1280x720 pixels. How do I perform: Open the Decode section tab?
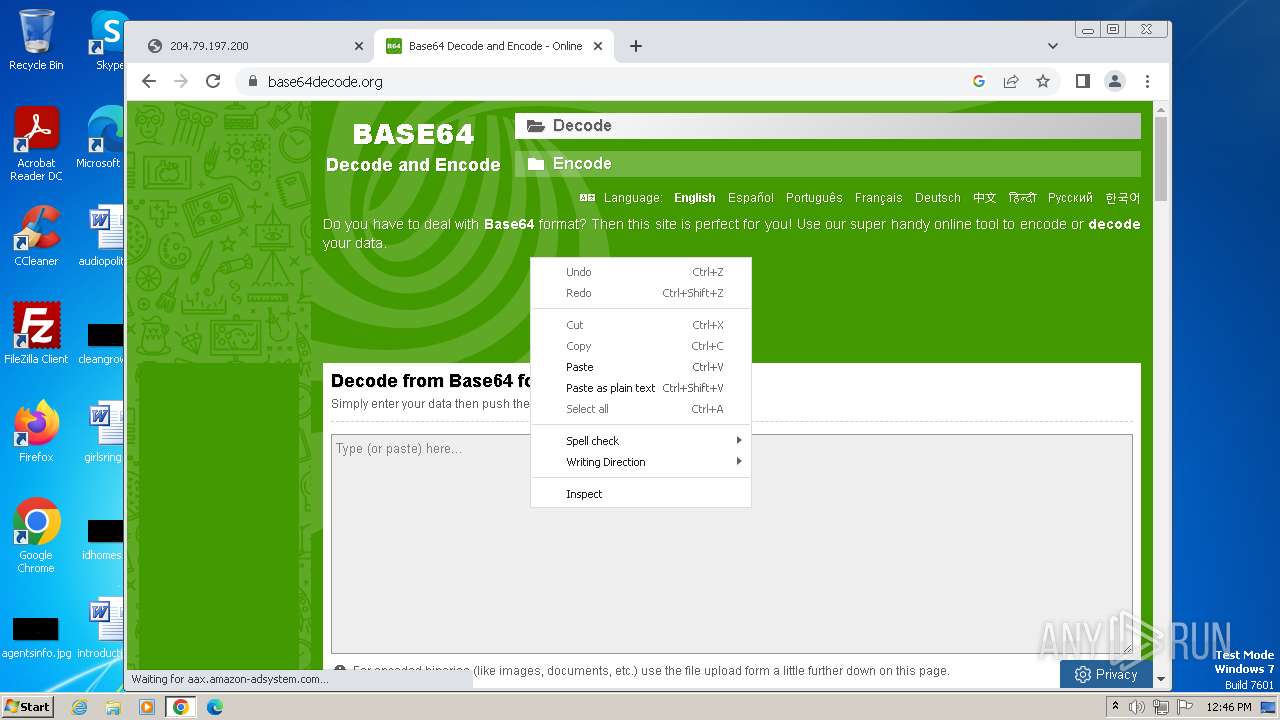[828, 125]
